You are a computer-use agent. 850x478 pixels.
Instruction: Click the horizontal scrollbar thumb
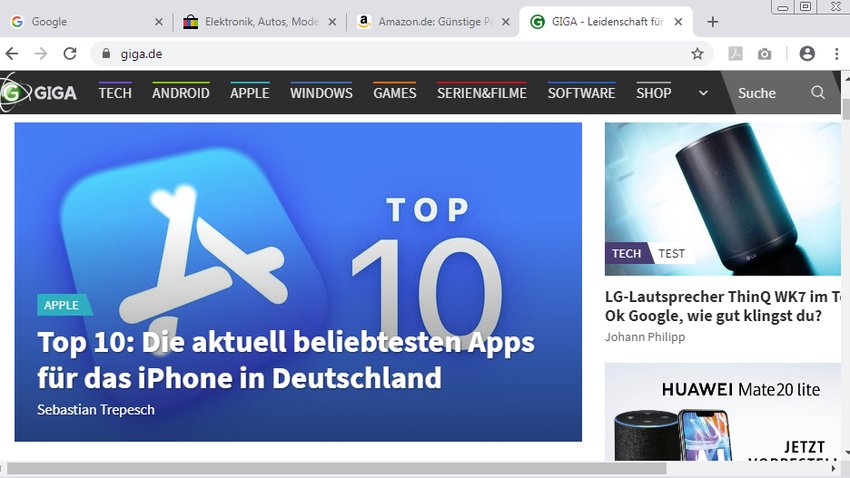[336, 468]
